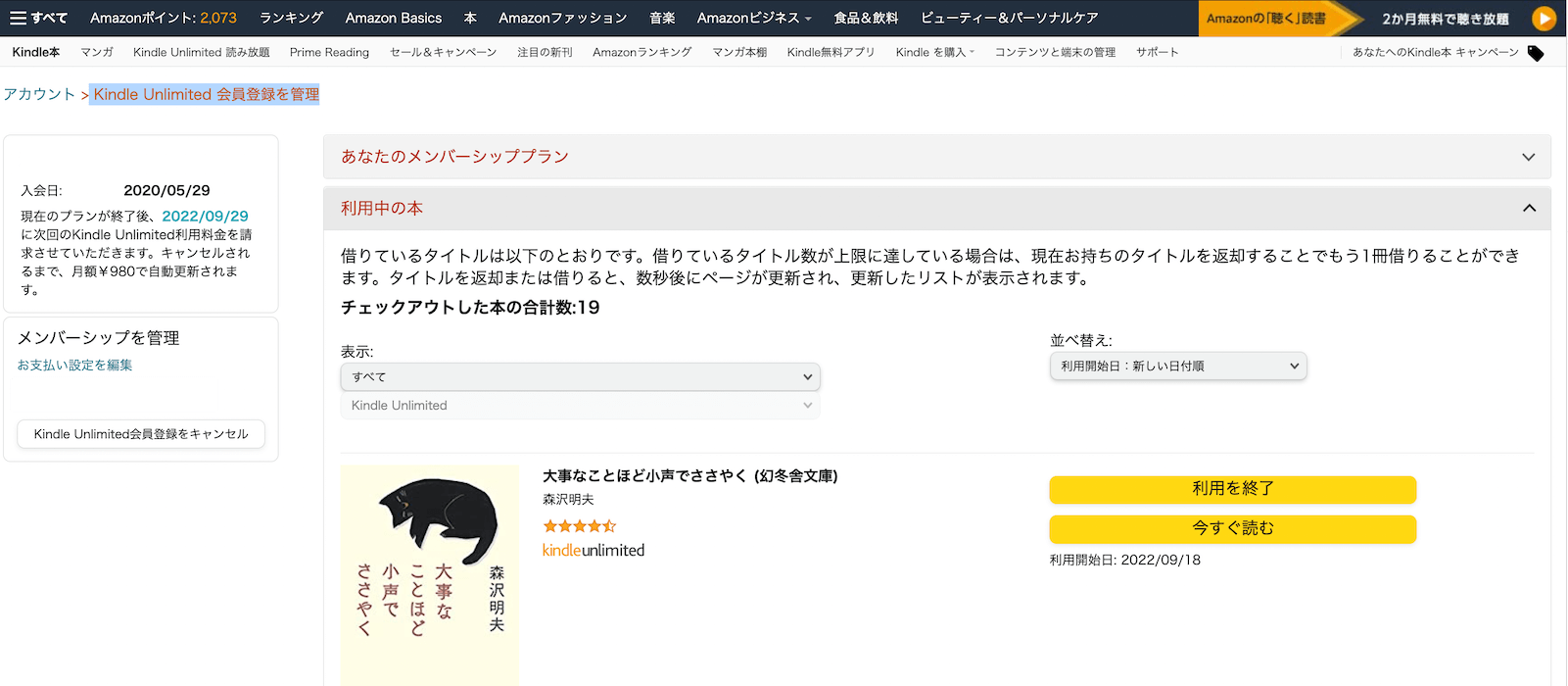Click the kindleunlimited logo under the book
Screen dimensions: 1568x686
(594, 551)
